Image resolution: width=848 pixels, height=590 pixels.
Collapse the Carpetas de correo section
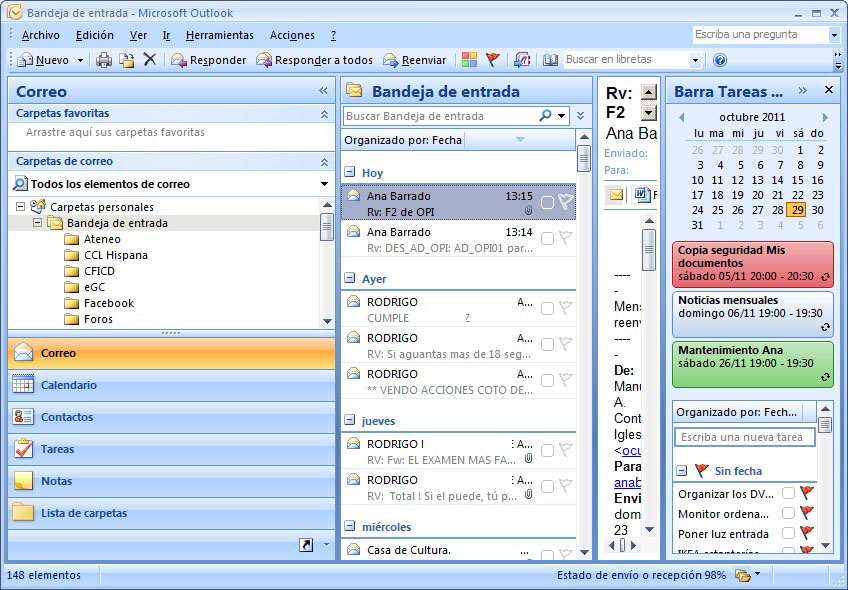pyautogui.click(x=324, y=162)
